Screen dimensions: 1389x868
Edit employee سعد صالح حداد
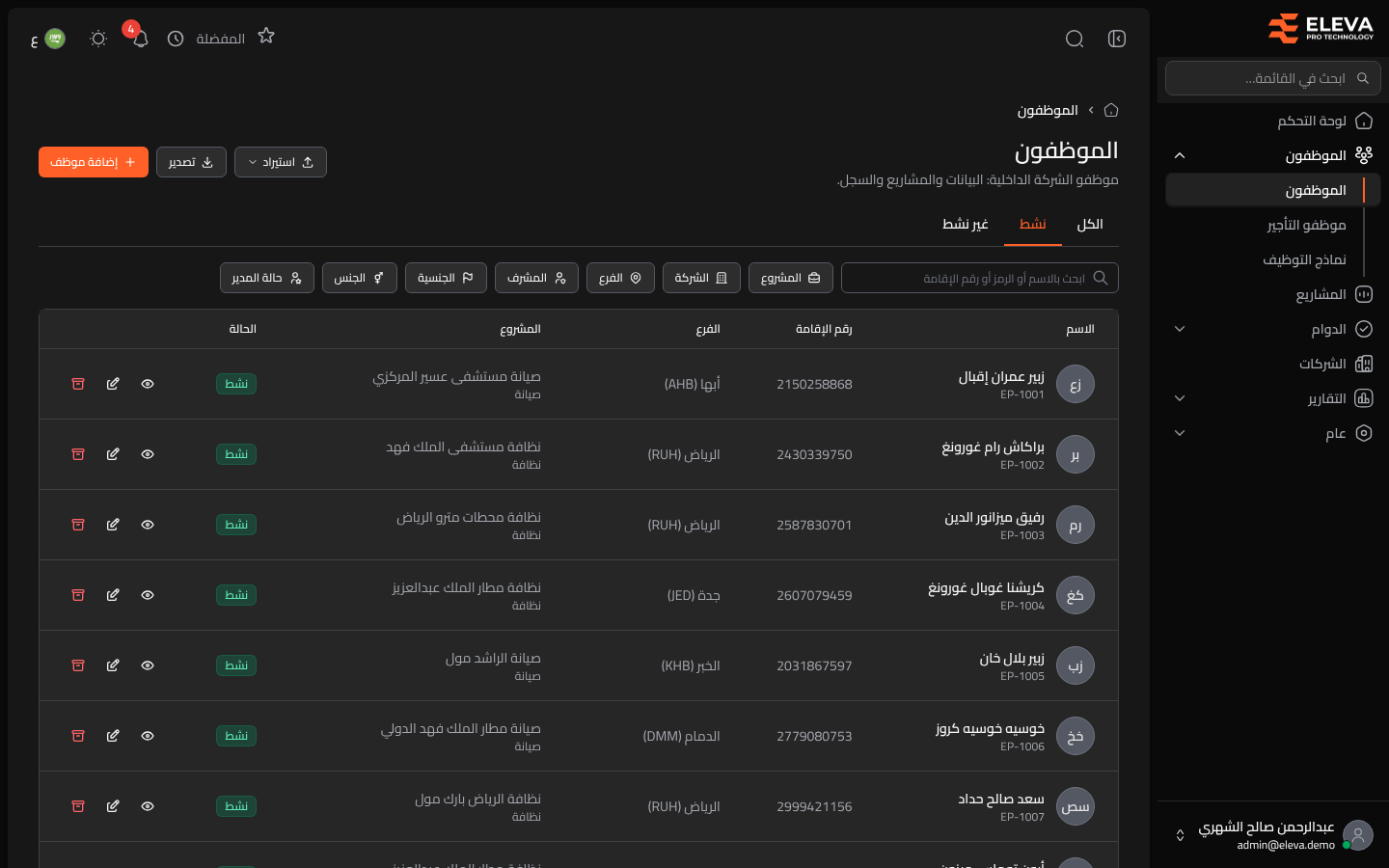tap(113, 806)
